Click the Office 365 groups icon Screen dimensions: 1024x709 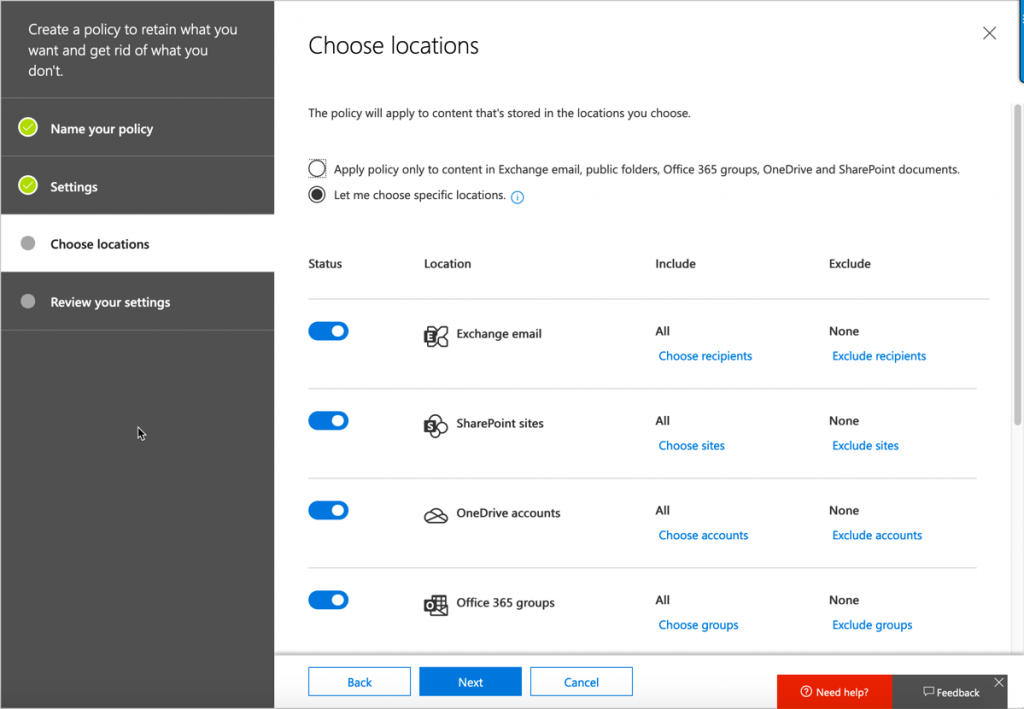click(x=435, y=605)
